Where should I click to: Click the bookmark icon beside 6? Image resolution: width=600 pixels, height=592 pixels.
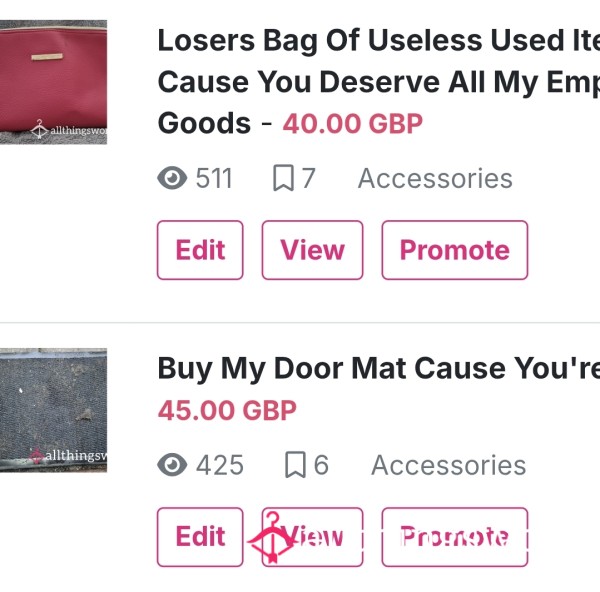pos(295,465)
